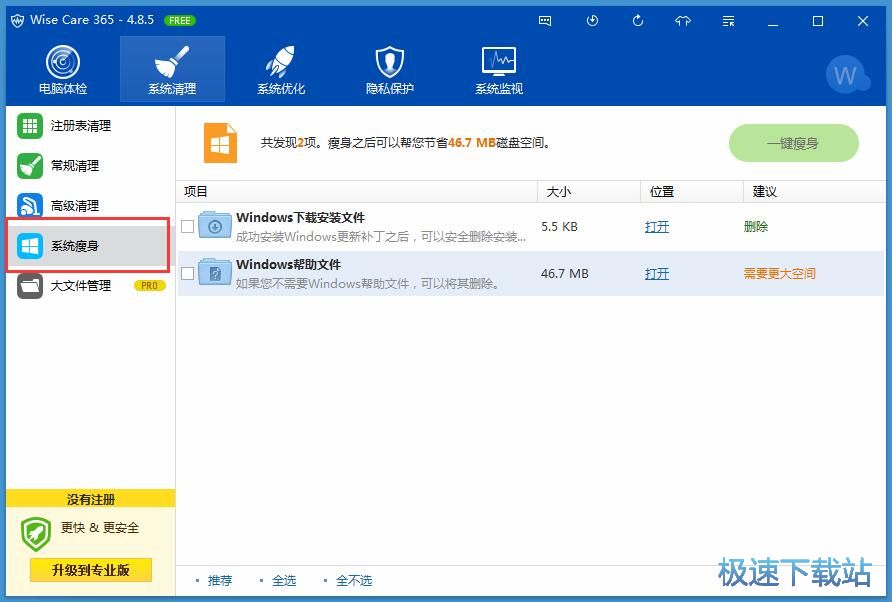Click the 一键瘦身 button
The height and width of the screenshot is (602, 892).
tap(794, 143)
